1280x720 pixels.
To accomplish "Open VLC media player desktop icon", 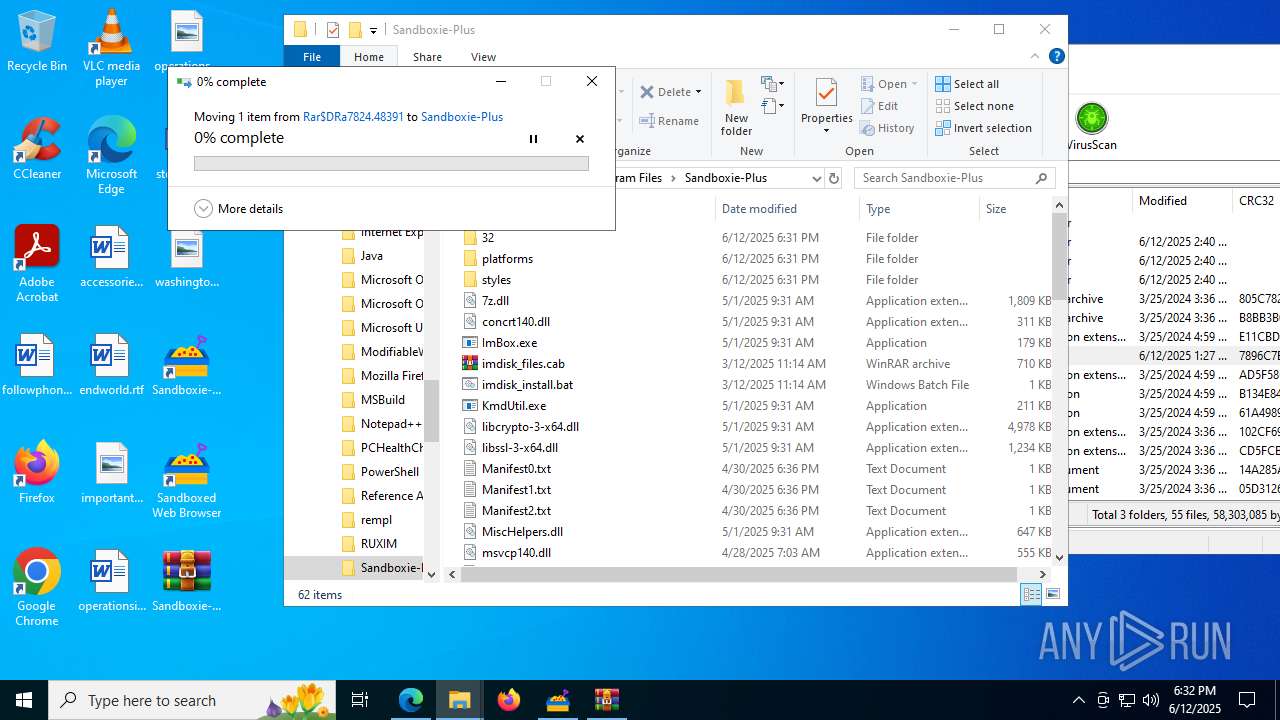I will [111, 47].
